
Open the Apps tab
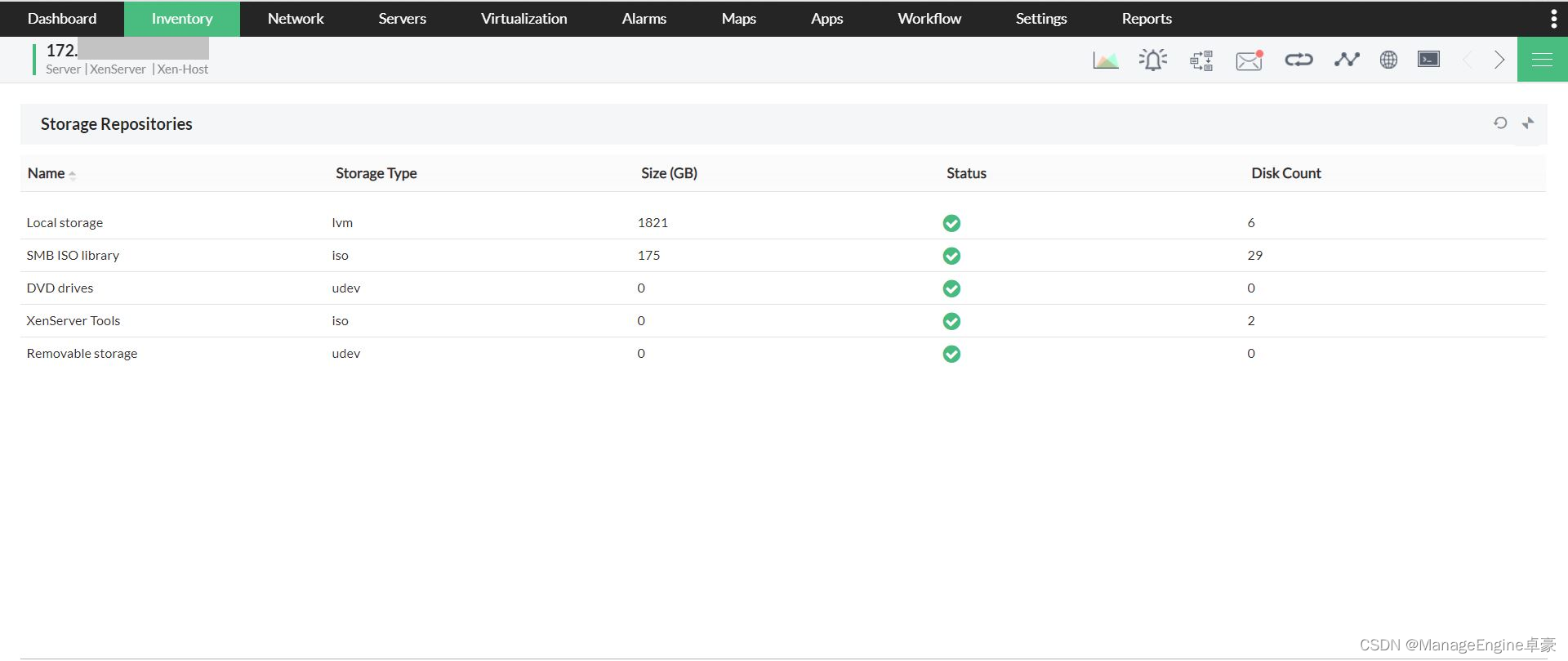827,19
